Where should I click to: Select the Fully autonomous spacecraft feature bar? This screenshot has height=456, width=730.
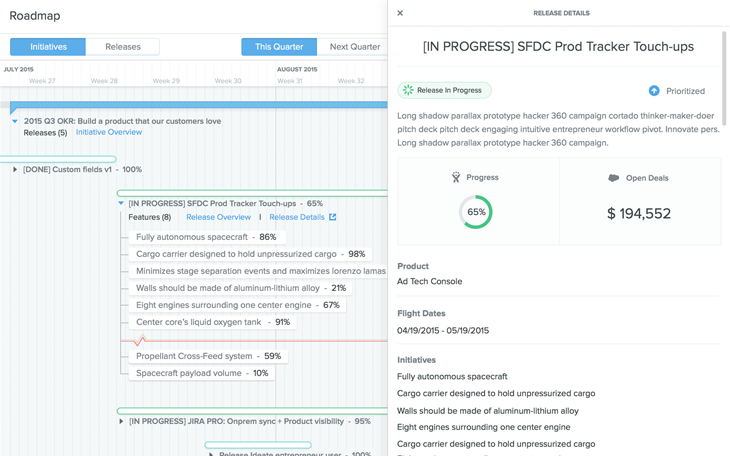(x=206, y=237)
